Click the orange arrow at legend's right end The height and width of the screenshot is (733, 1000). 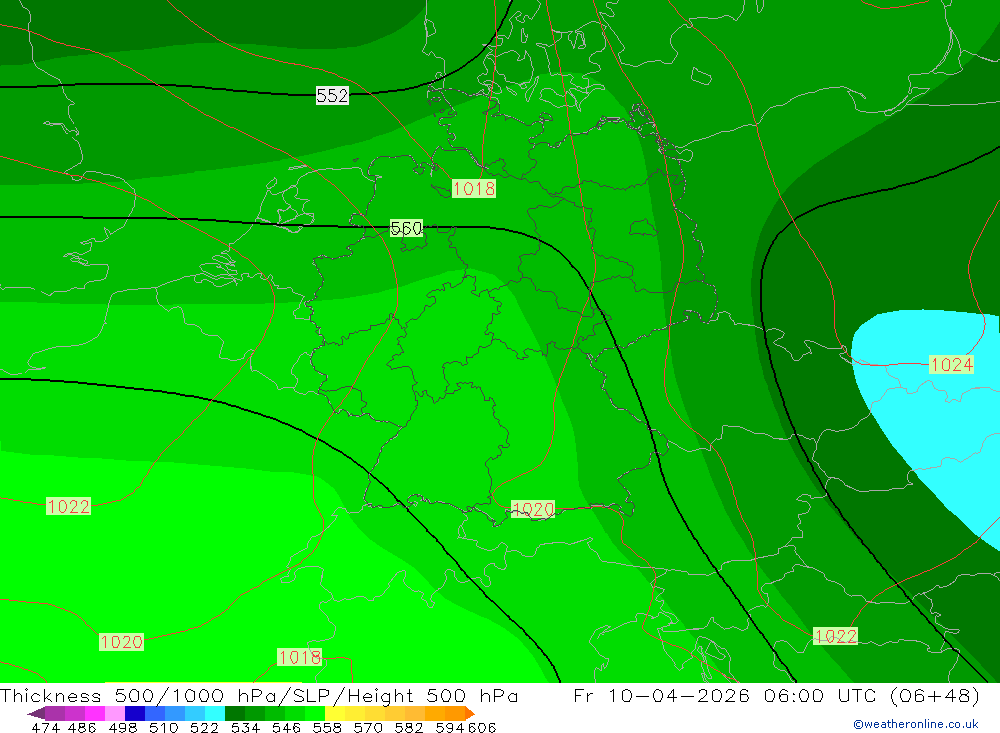click(469, 713)
